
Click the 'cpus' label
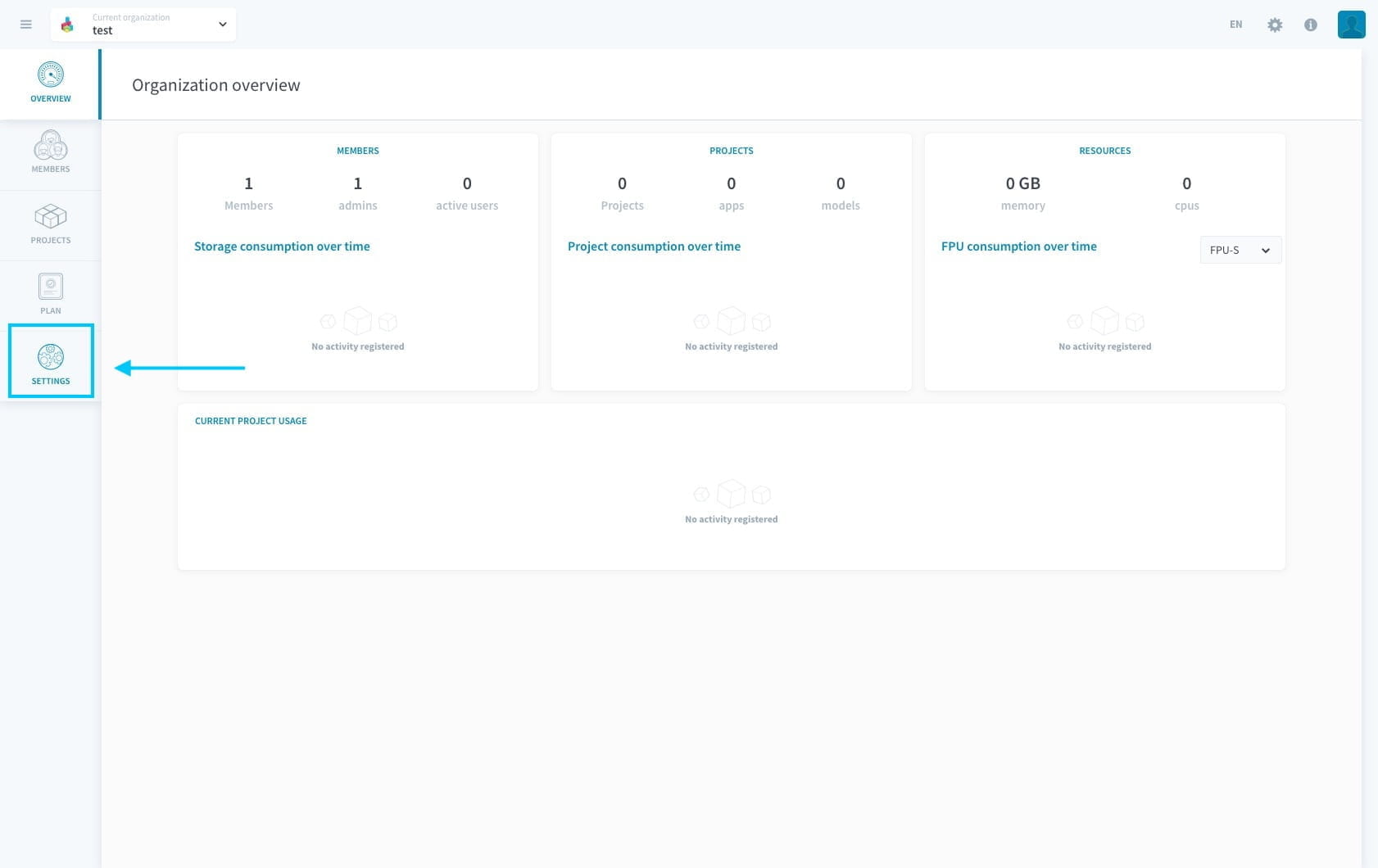pos(1187,206)
